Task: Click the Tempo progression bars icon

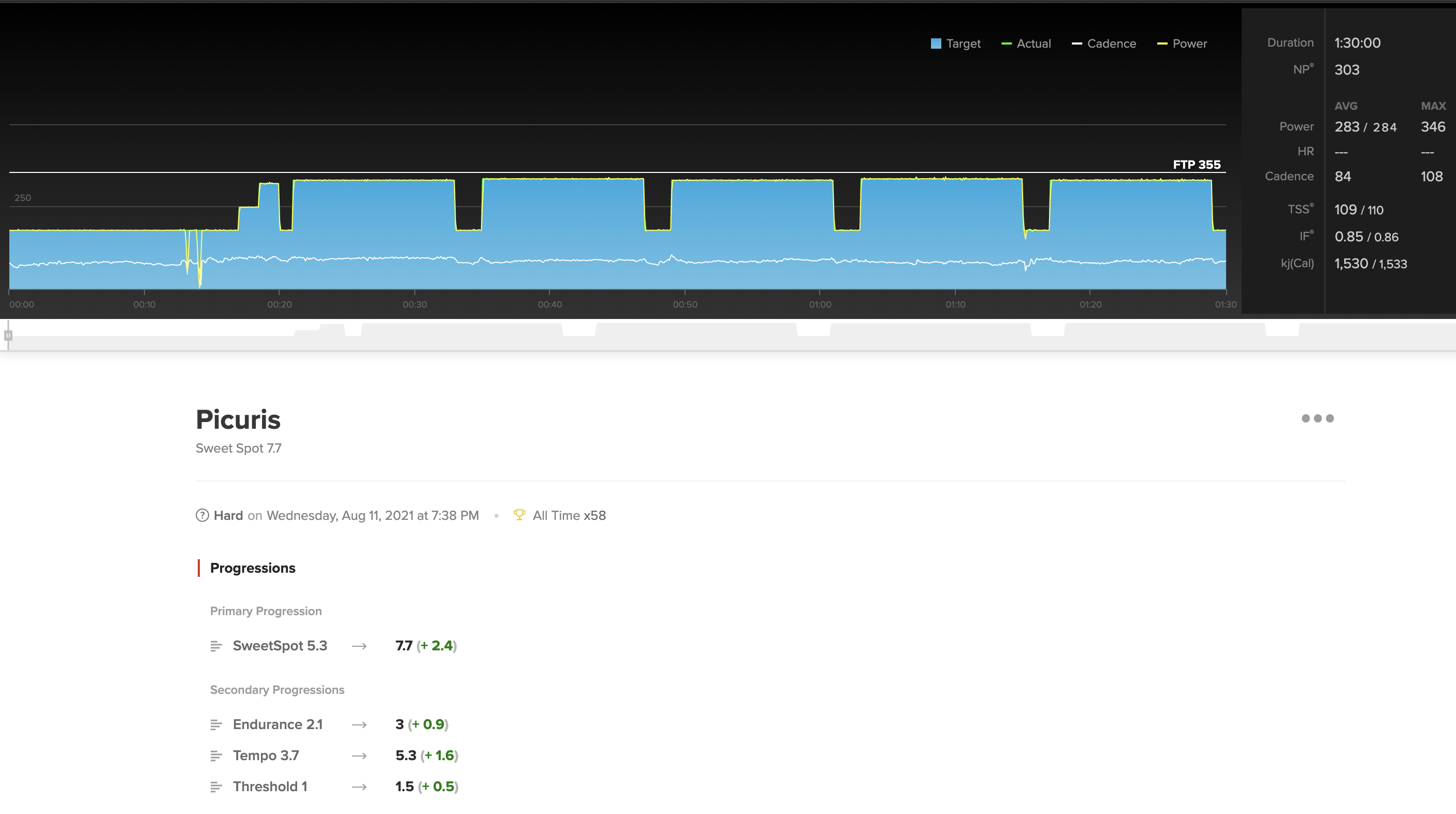Action: pyautogui.click(x=216, y=755)
